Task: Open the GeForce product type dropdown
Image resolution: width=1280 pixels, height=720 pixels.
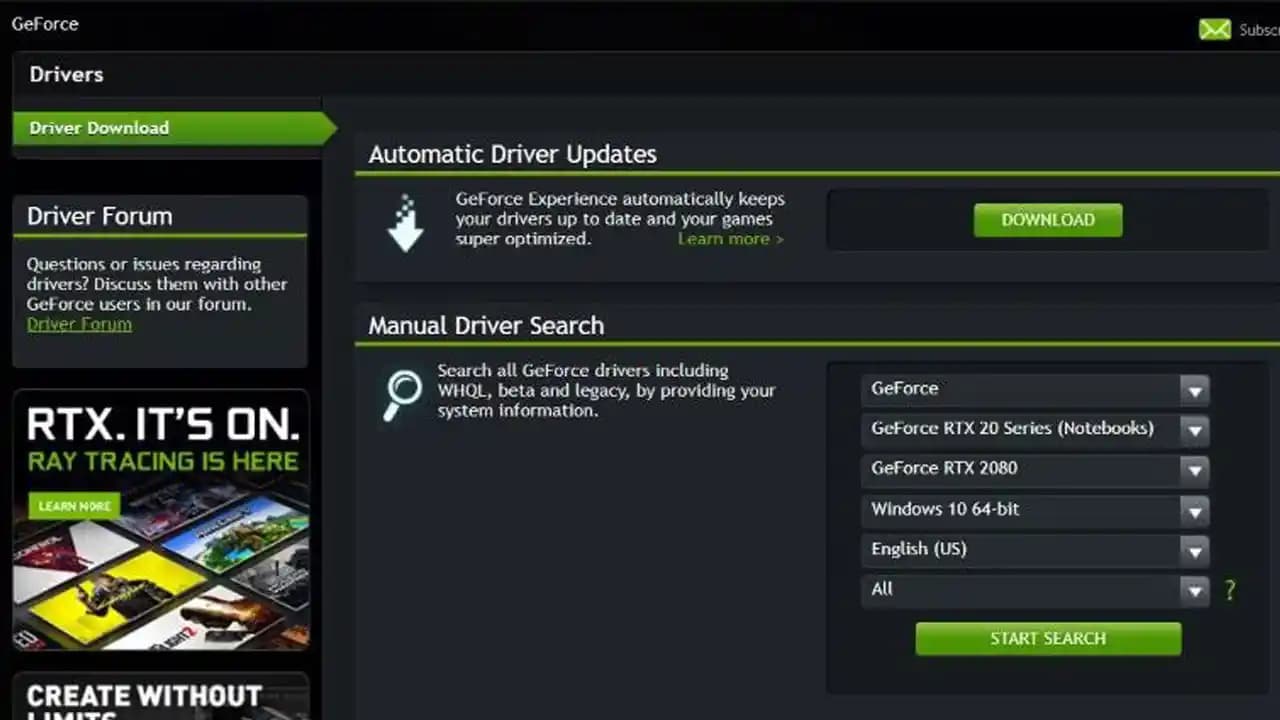Action: pyautogui.click(x=1035, y=389)
